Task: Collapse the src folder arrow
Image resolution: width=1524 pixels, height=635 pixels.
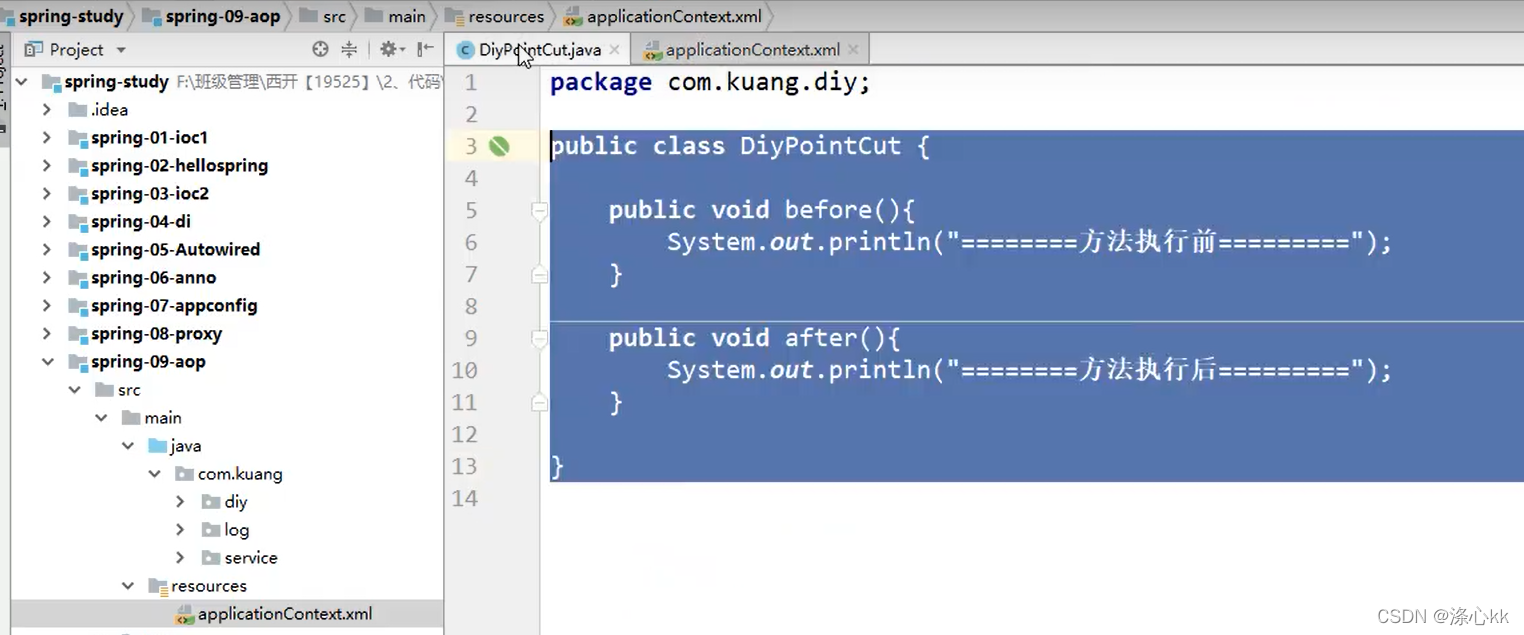Action: click(x=74, y=390)
